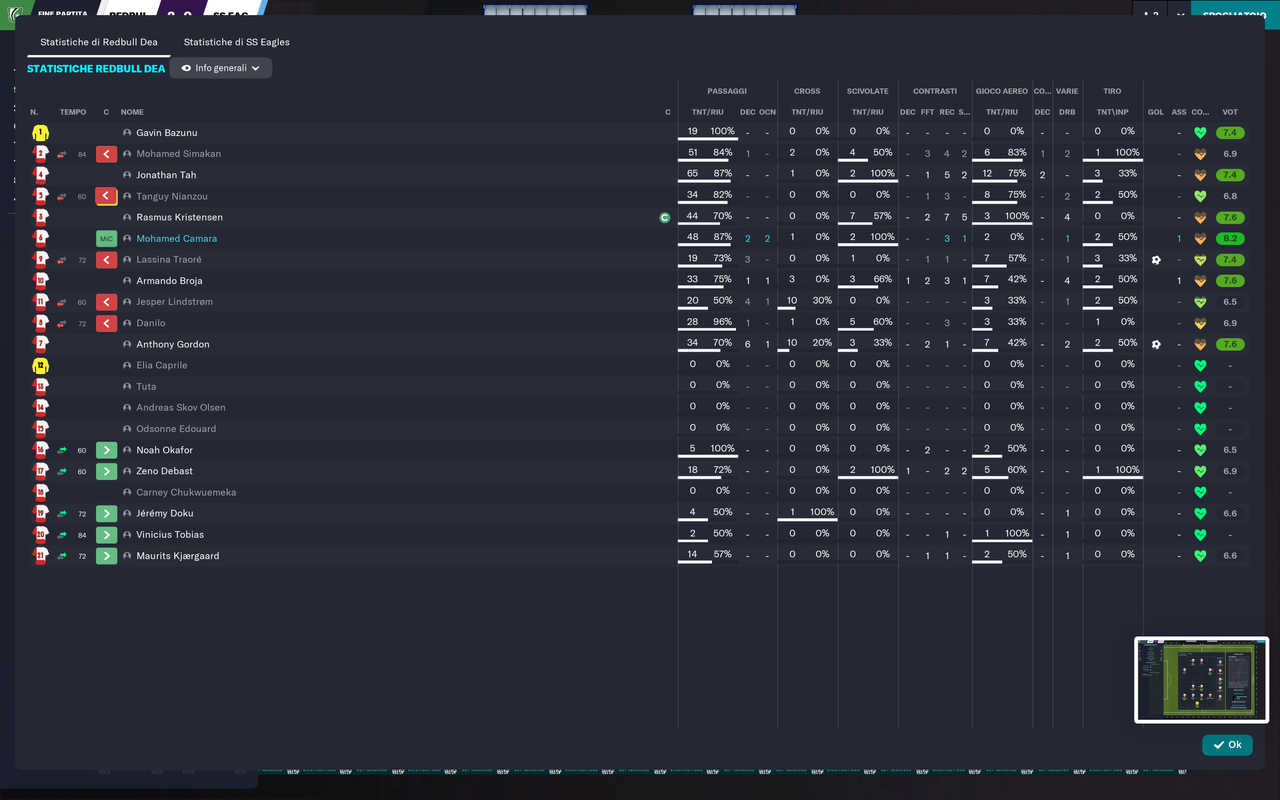
Task: Click the PASSAGGI column group header
Action: click(x=727, y=91)
